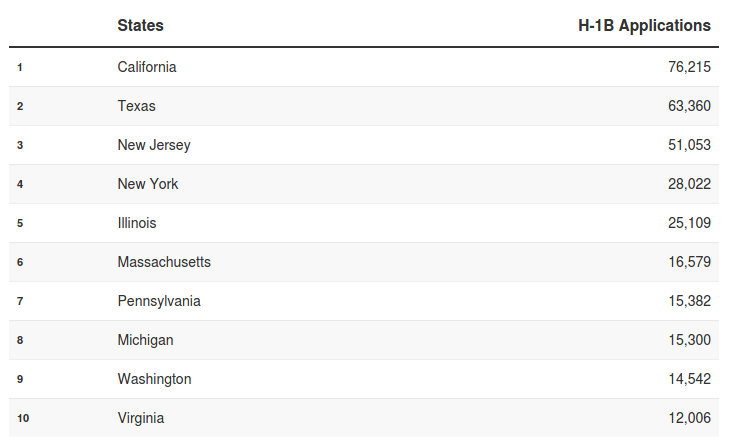Click California's 76,215 applications value

click(689, 67)
